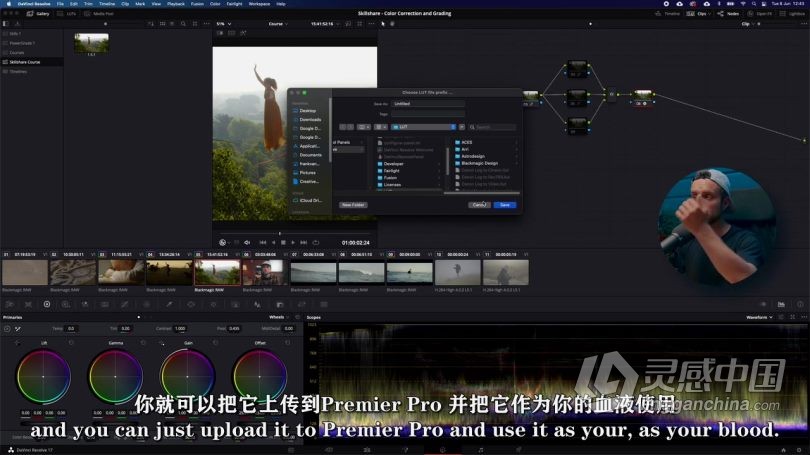Reset the Offset wheel with its reset icon

pyautogui.click(x=288, y=343)
